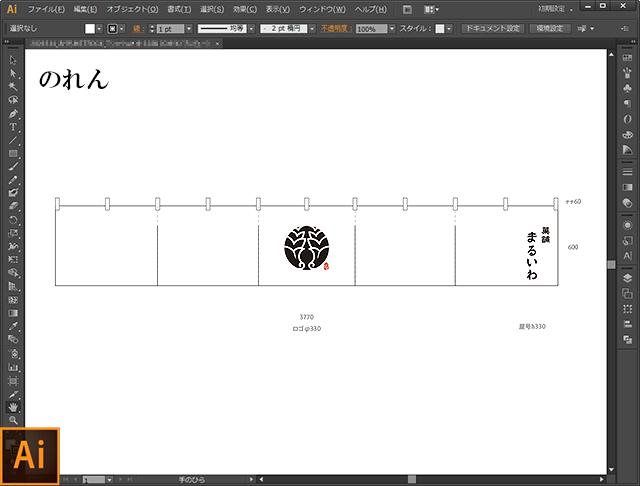Viewport: 640px width, 486px height.
Task: Open the Brushes panel icon
Action: pyautogui.click(x=627, y=73)
